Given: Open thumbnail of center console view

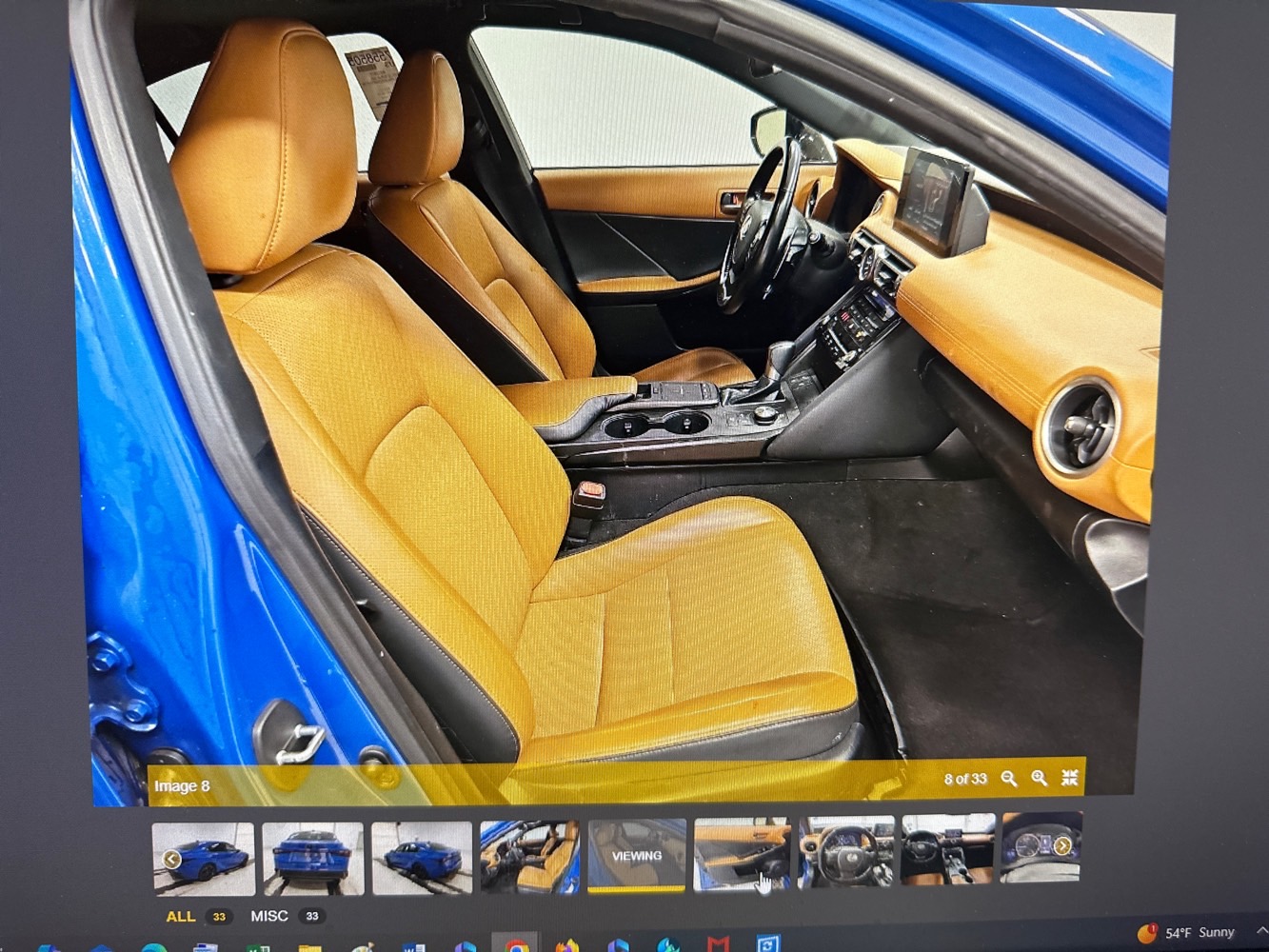Looking at the screenshot, I should click(x=948, y=850).
